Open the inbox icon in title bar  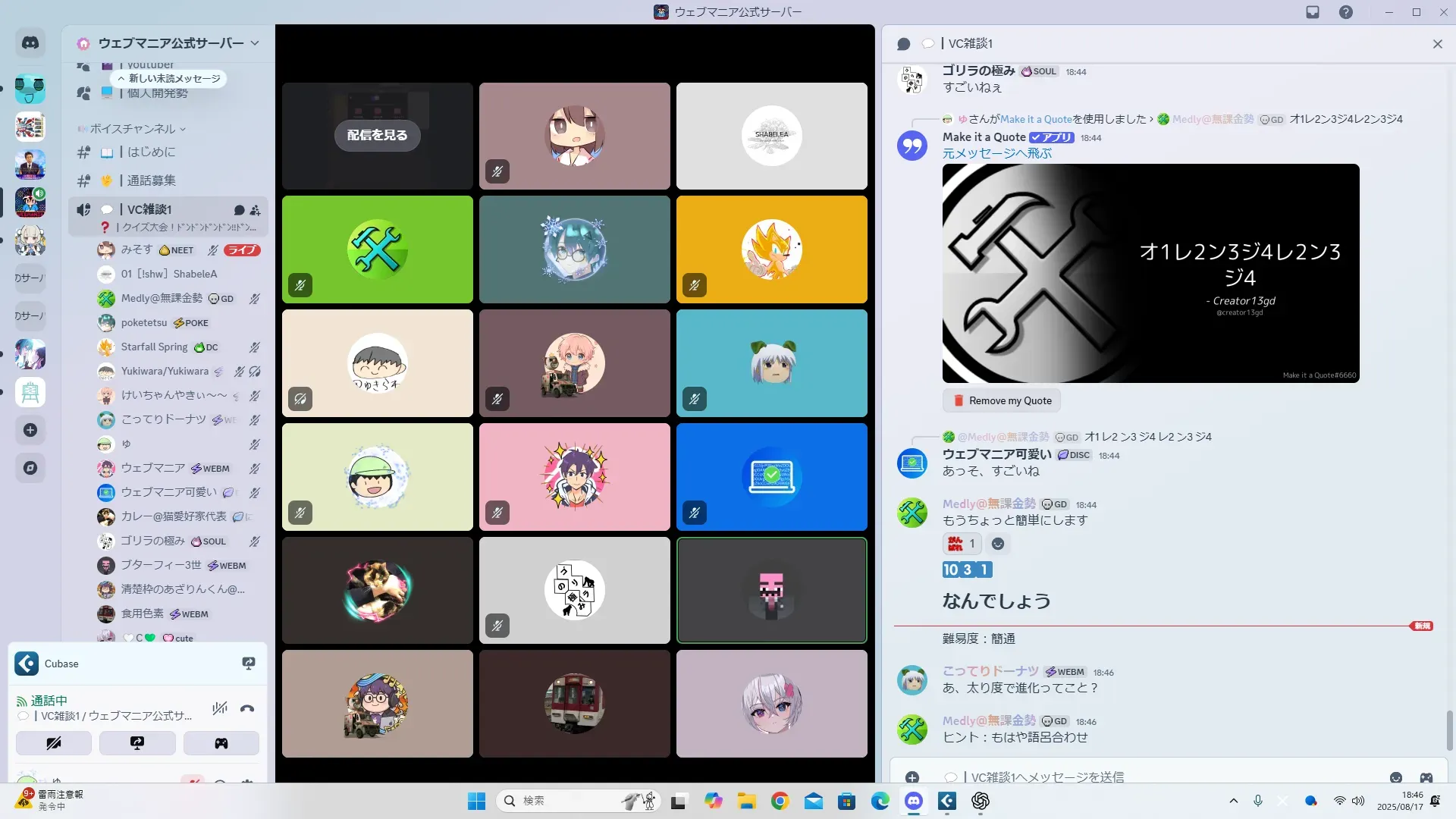(x=1313, y=12)
